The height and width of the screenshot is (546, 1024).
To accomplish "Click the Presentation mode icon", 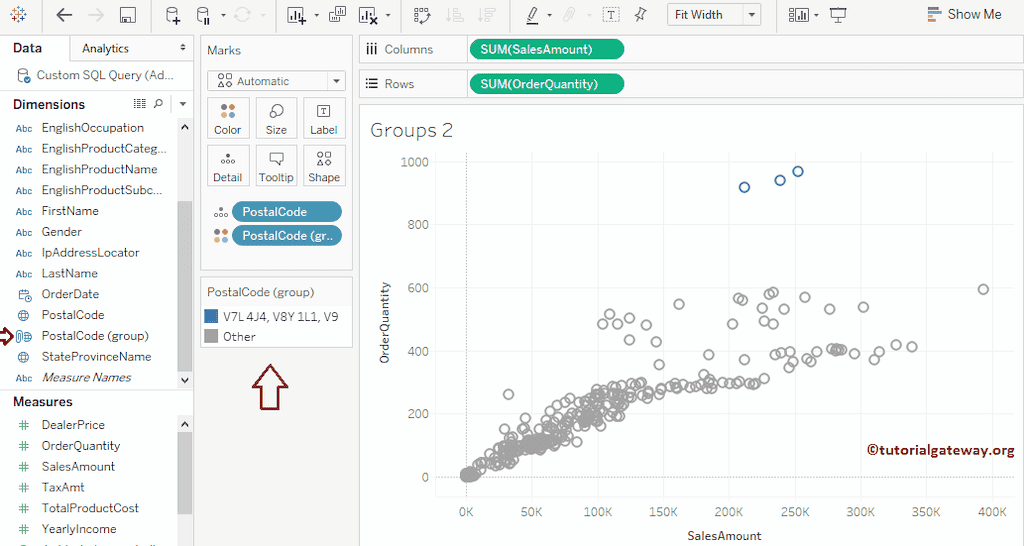I will click(838, 15).
